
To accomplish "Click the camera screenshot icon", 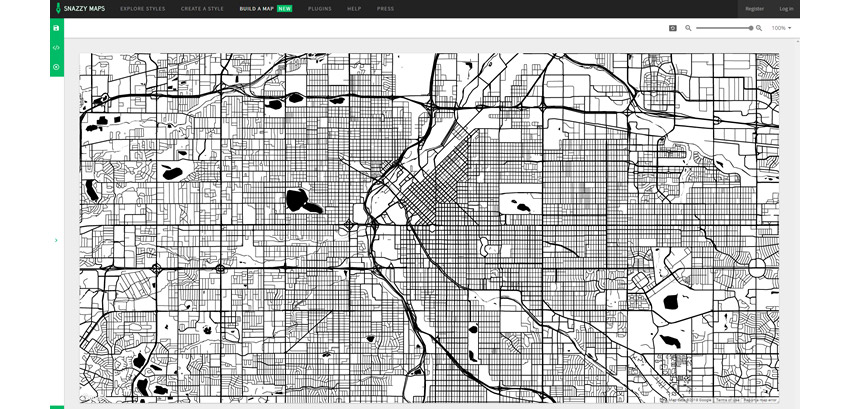I will 673,28.
